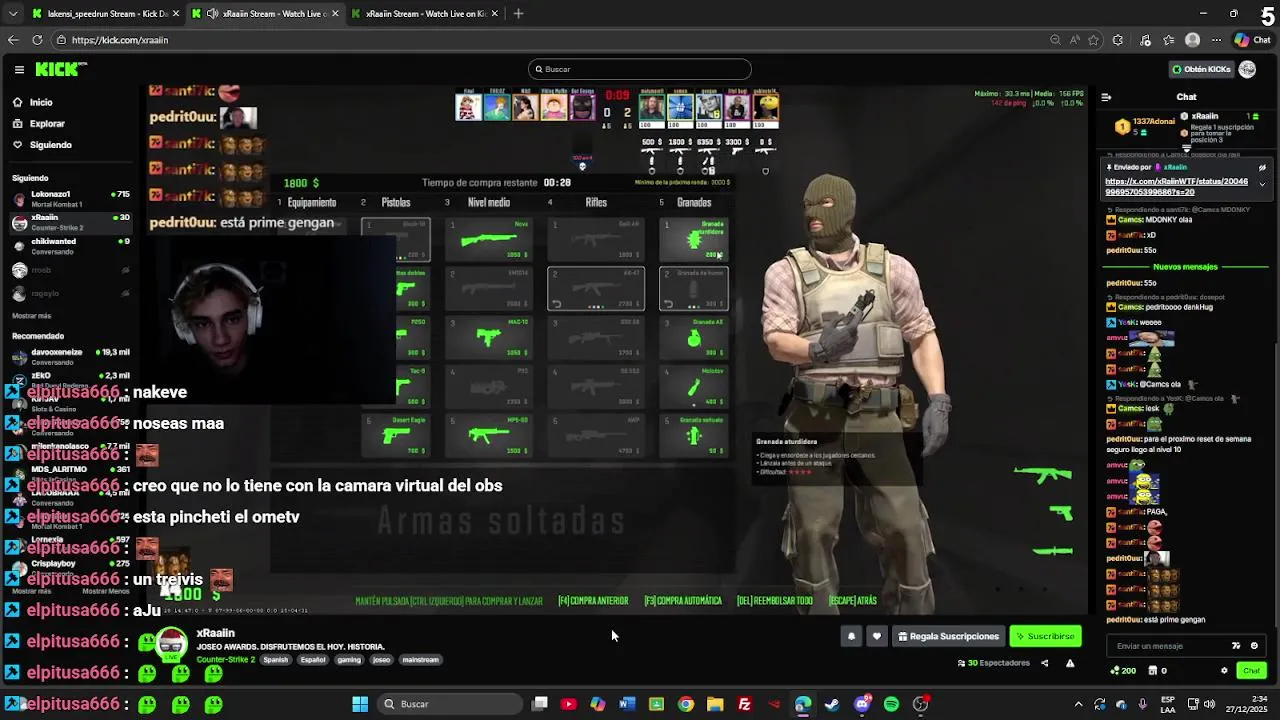Open Windows Start menu
The width and height of the screenshot is (1280, 720).
tap(360, 704)
